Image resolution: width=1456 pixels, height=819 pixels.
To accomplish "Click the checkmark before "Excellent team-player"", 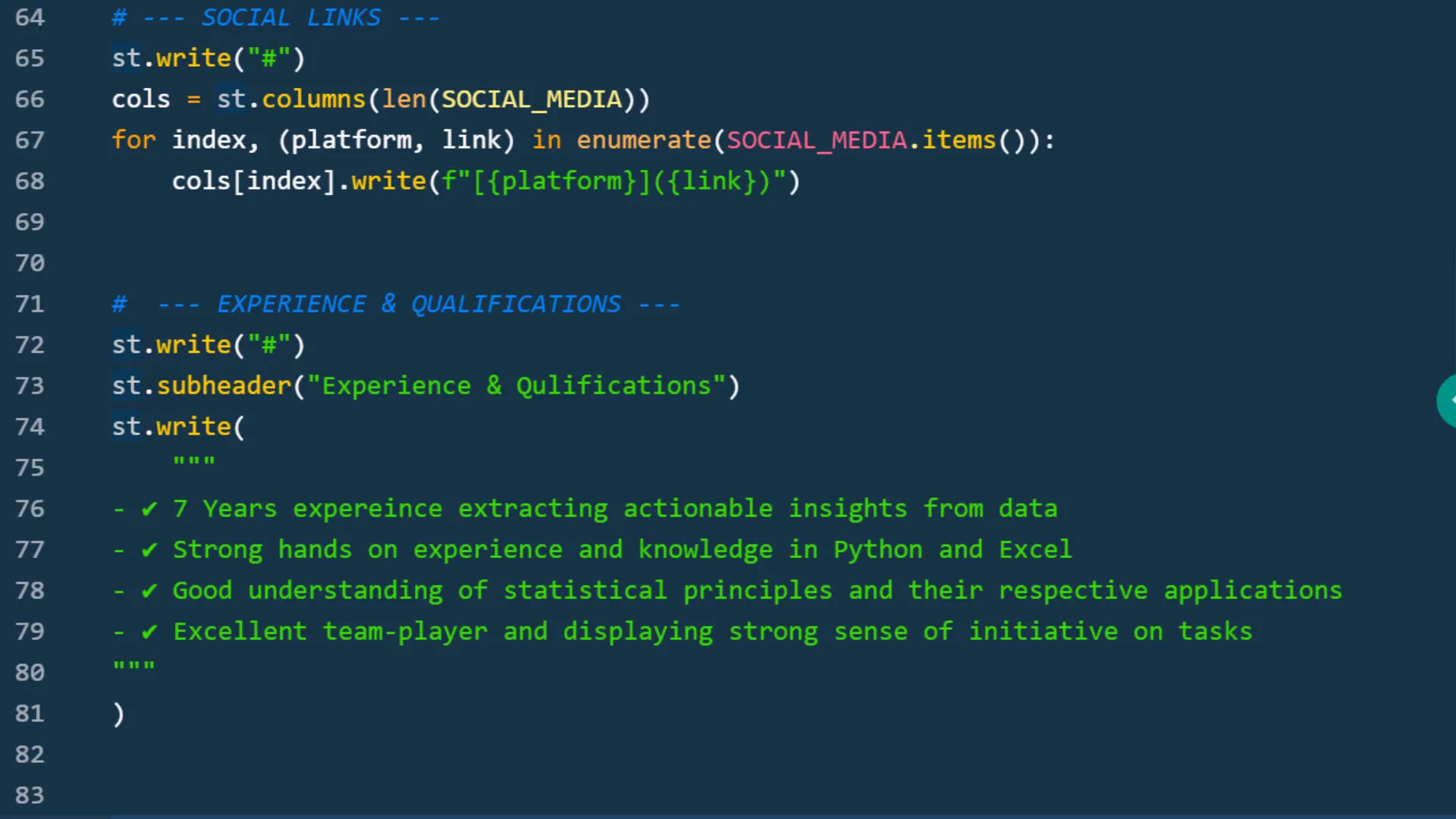I will (x=149, y=632).
